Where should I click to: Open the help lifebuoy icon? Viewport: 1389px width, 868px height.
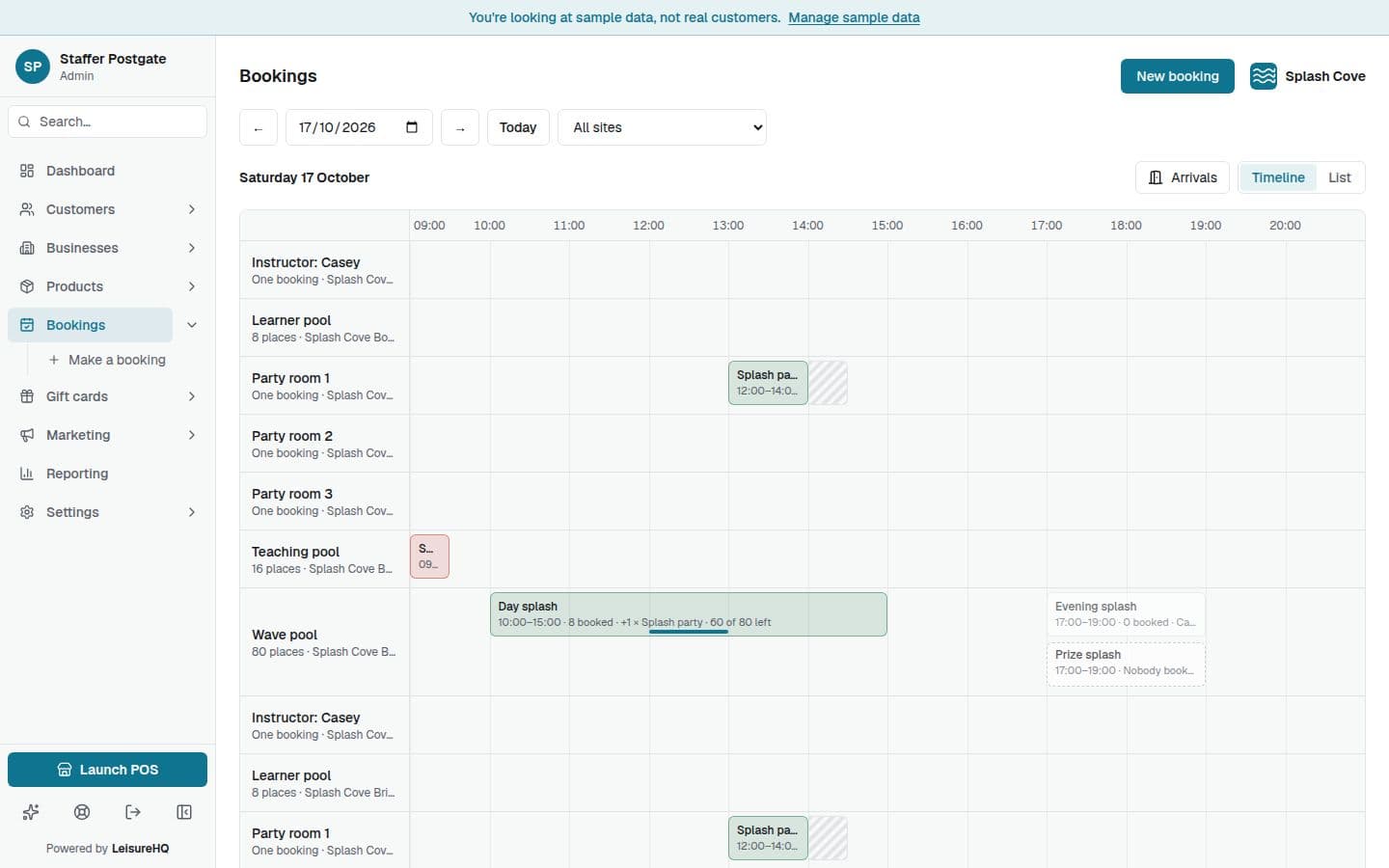pyautogui.click(x=82, y=812)
